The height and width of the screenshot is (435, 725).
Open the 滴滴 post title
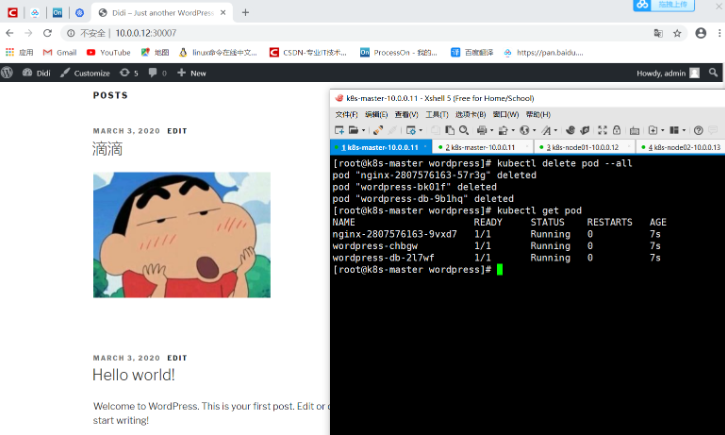pos(107,149)
